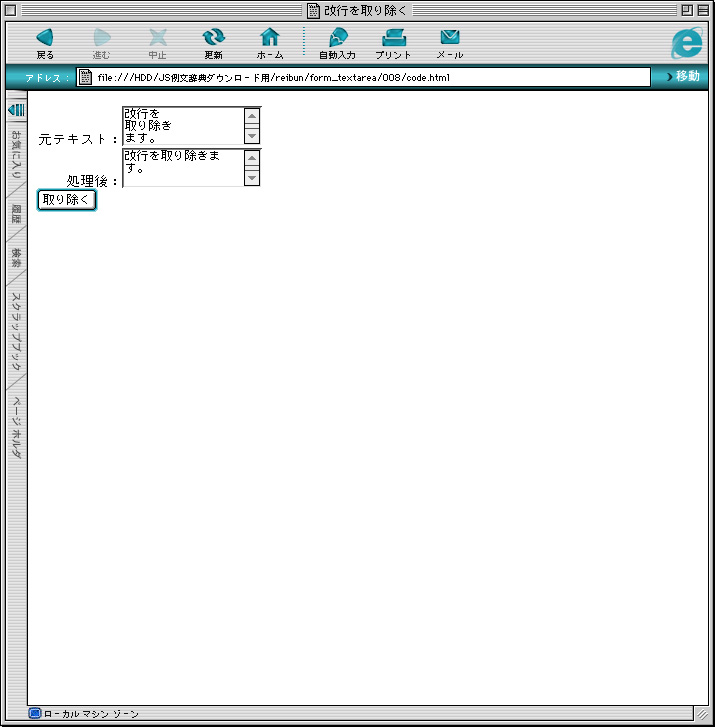The height and width of the screenshot is (727, 715).
Task: Click the window zoom box in title bar
Action: pos(688,10)
